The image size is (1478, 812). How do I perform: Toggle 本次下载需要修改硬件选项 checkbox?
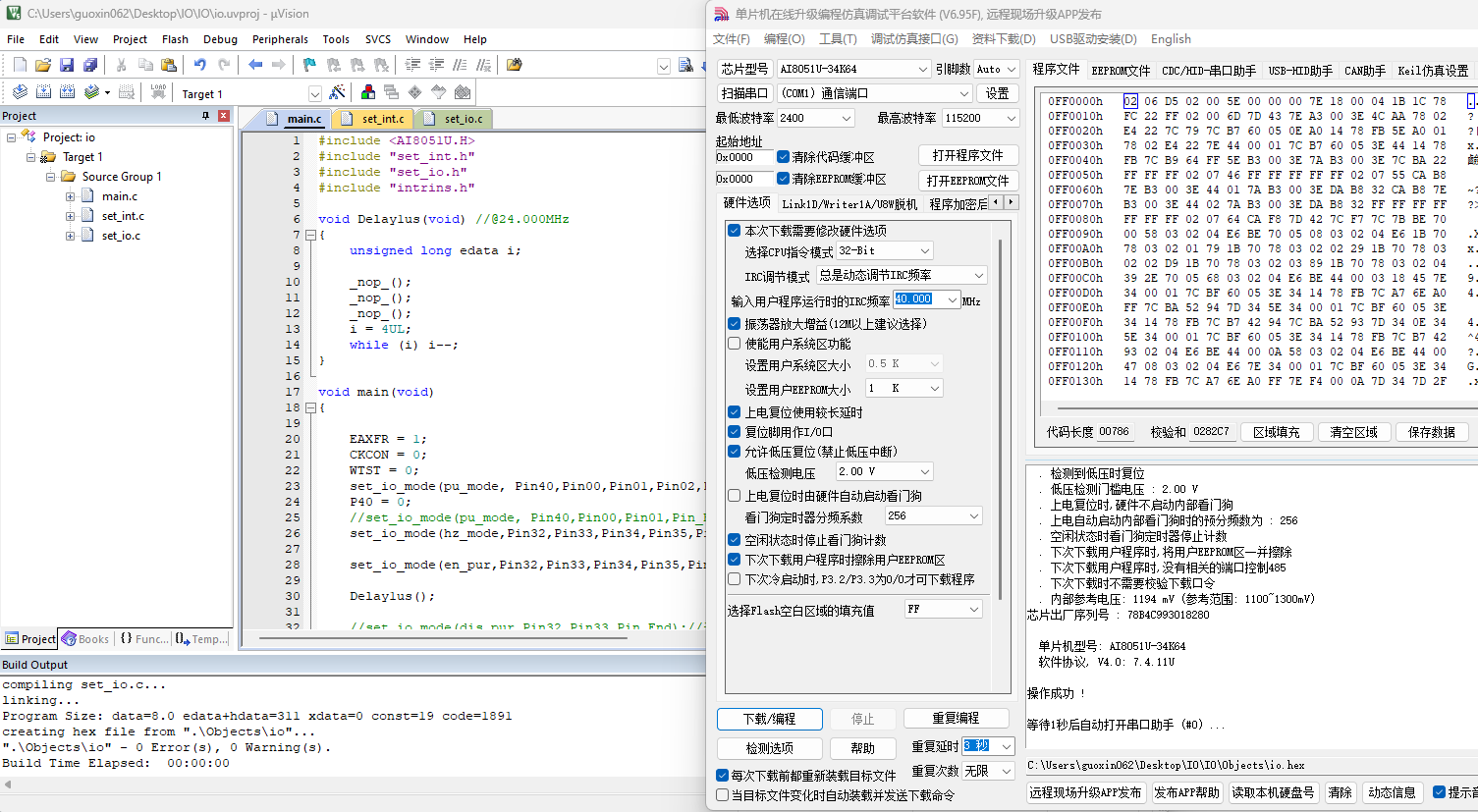coord(734,231)
